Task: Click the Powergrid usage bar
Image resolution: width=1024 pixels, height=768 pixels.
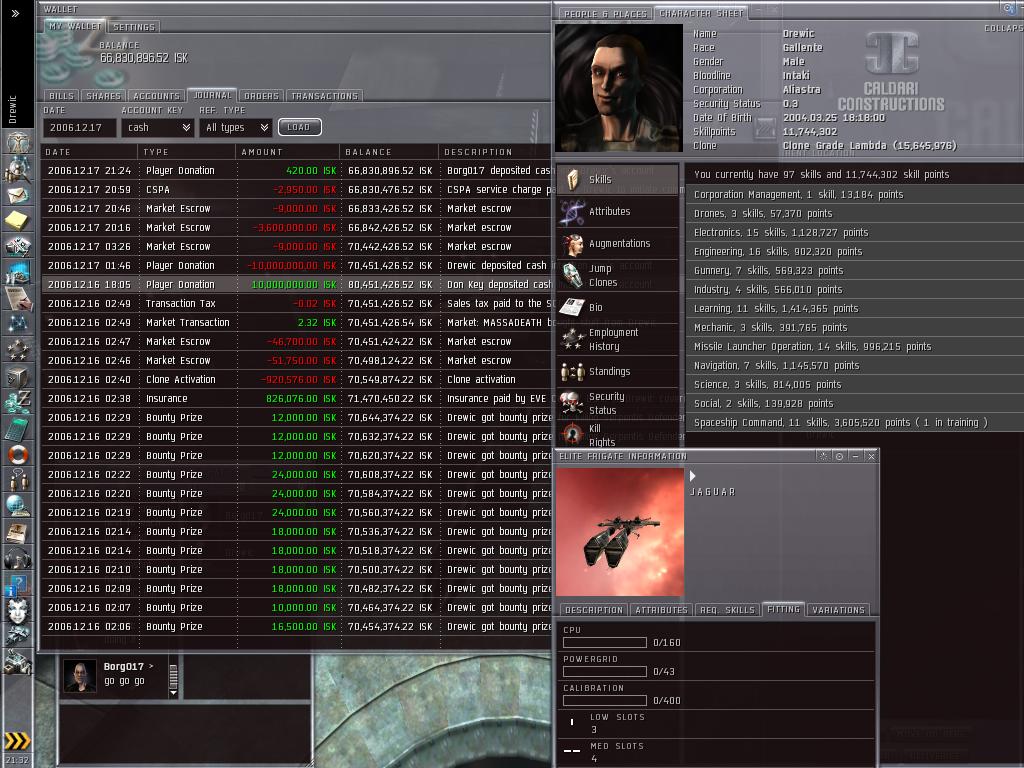Action: coord(605,671)
